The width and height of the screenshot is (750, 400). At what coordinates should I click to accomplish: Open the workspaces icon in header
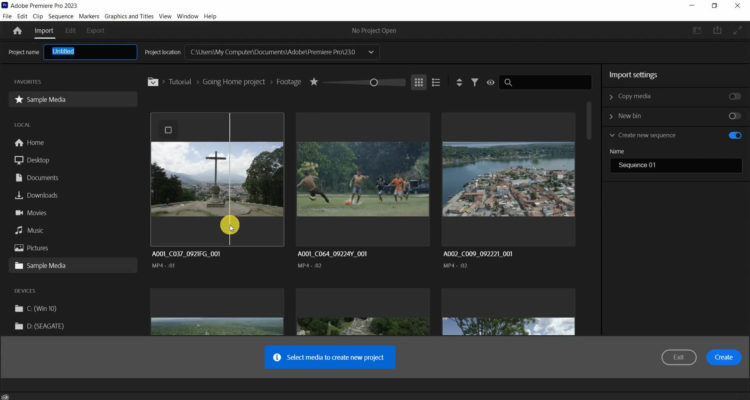(697, 31)
